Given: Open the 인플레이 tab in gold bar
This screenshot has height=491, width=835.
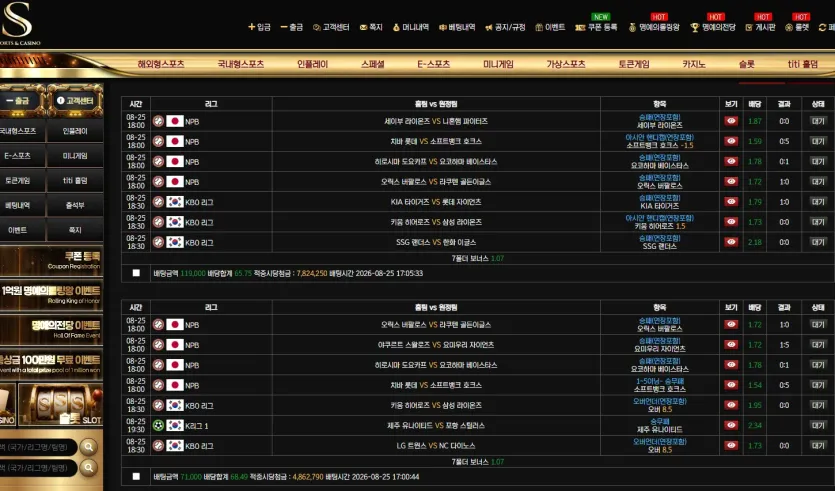Looking at the screenshot, I should point(313,64).
